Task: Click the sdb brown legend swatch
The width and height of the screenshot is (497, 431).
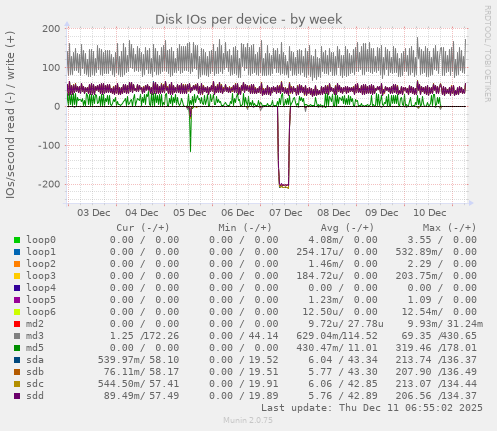Action: pos(17,372)
